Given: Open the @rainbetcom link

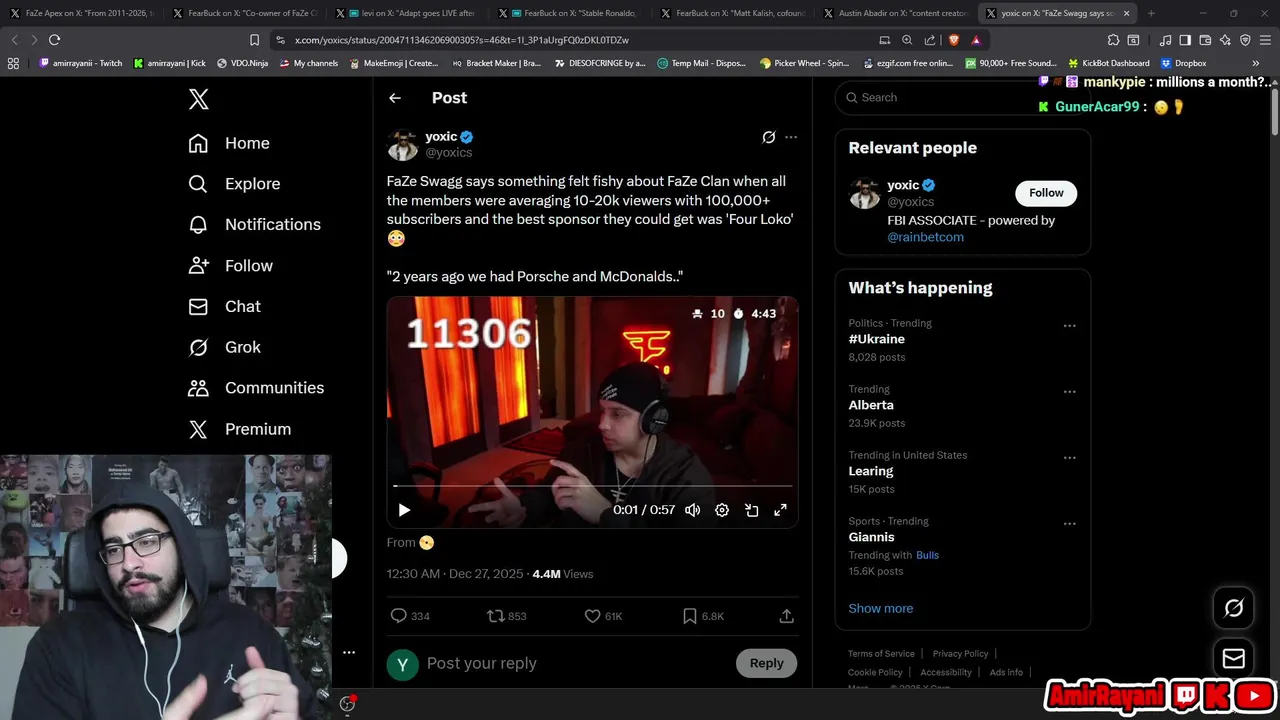Looking at the screenshot, I should [926, 237].
